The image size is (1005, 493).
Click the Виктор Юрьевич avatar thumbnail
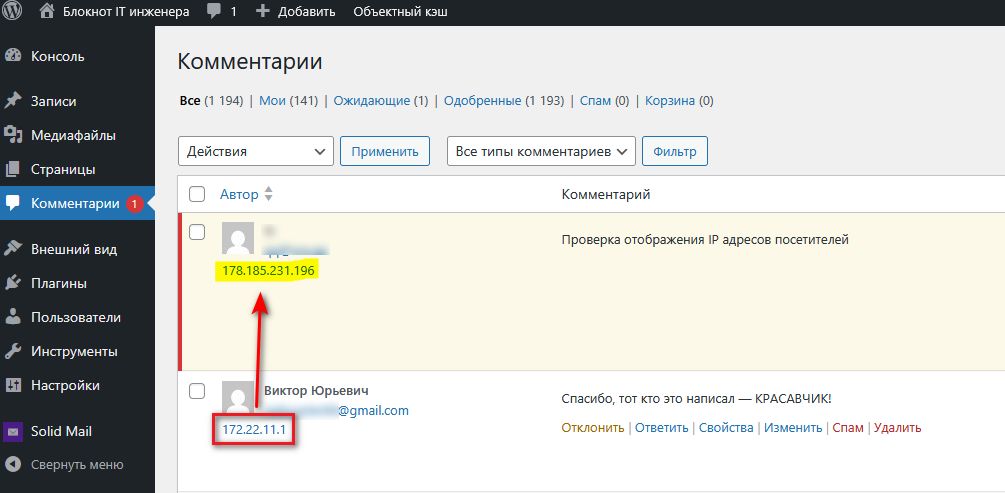pos(237,397)
